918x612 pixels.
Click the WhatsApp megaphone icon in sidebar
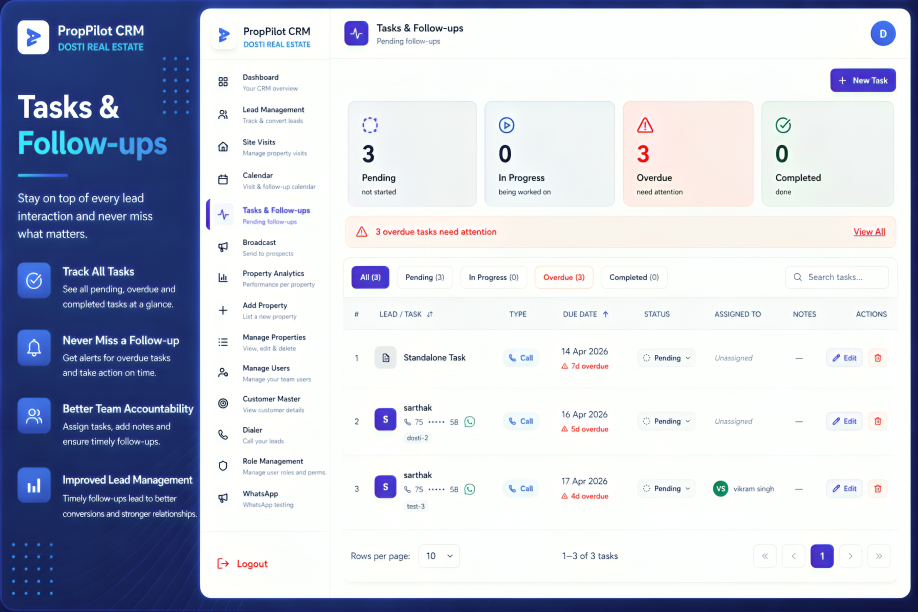[223, 498]
